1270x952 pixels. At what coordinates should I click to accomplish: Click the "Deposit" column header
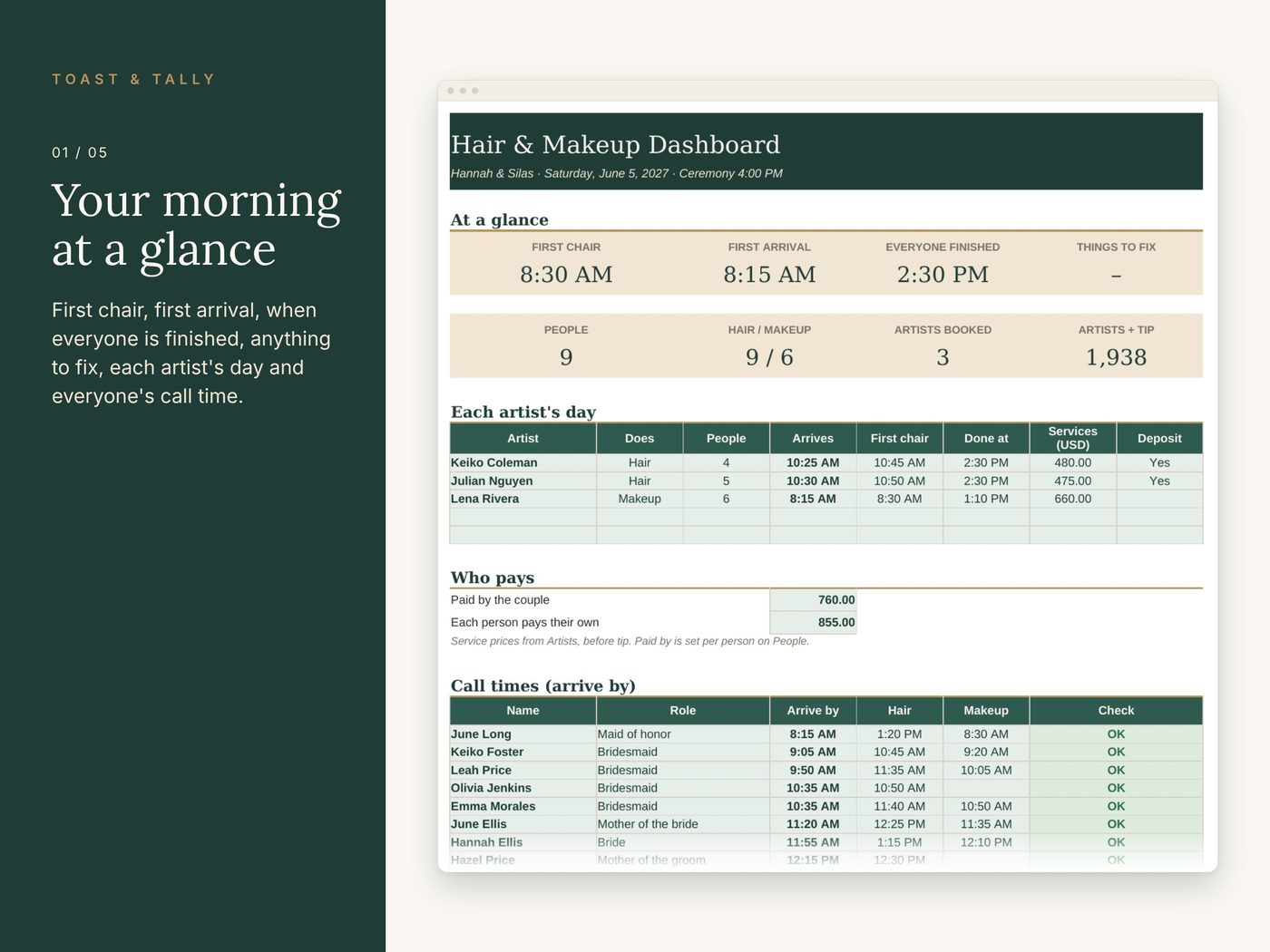pos(1159,439)
